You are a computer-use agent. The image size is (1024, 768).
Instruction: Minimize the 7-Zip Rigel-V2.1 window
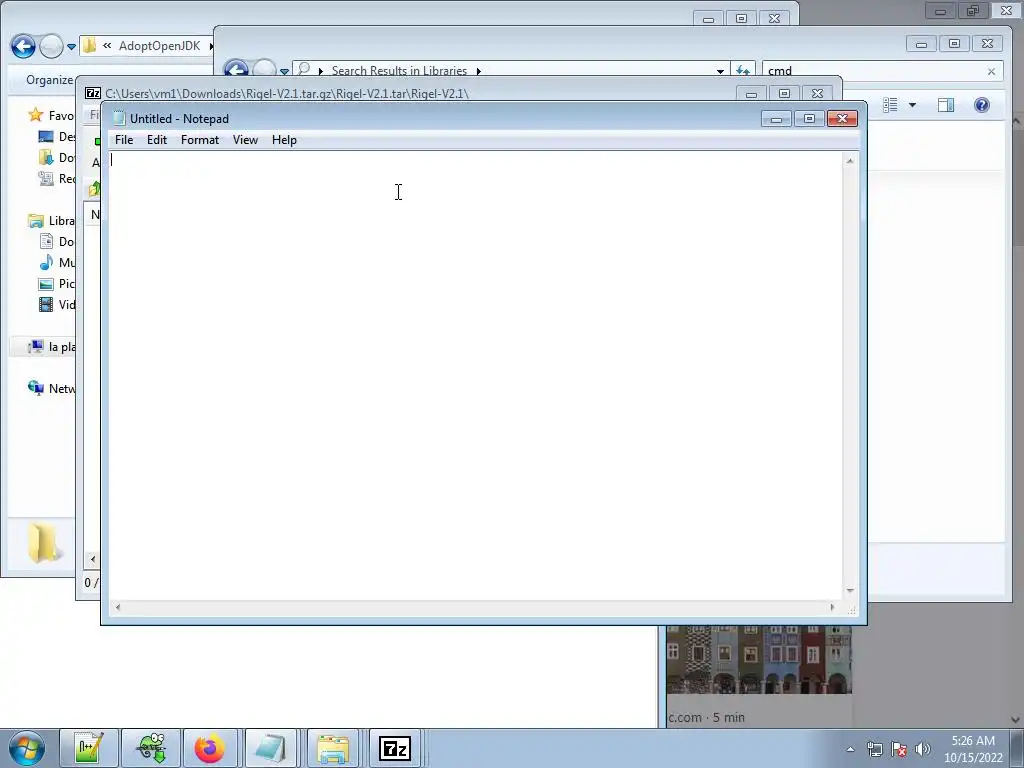[751, 94]
